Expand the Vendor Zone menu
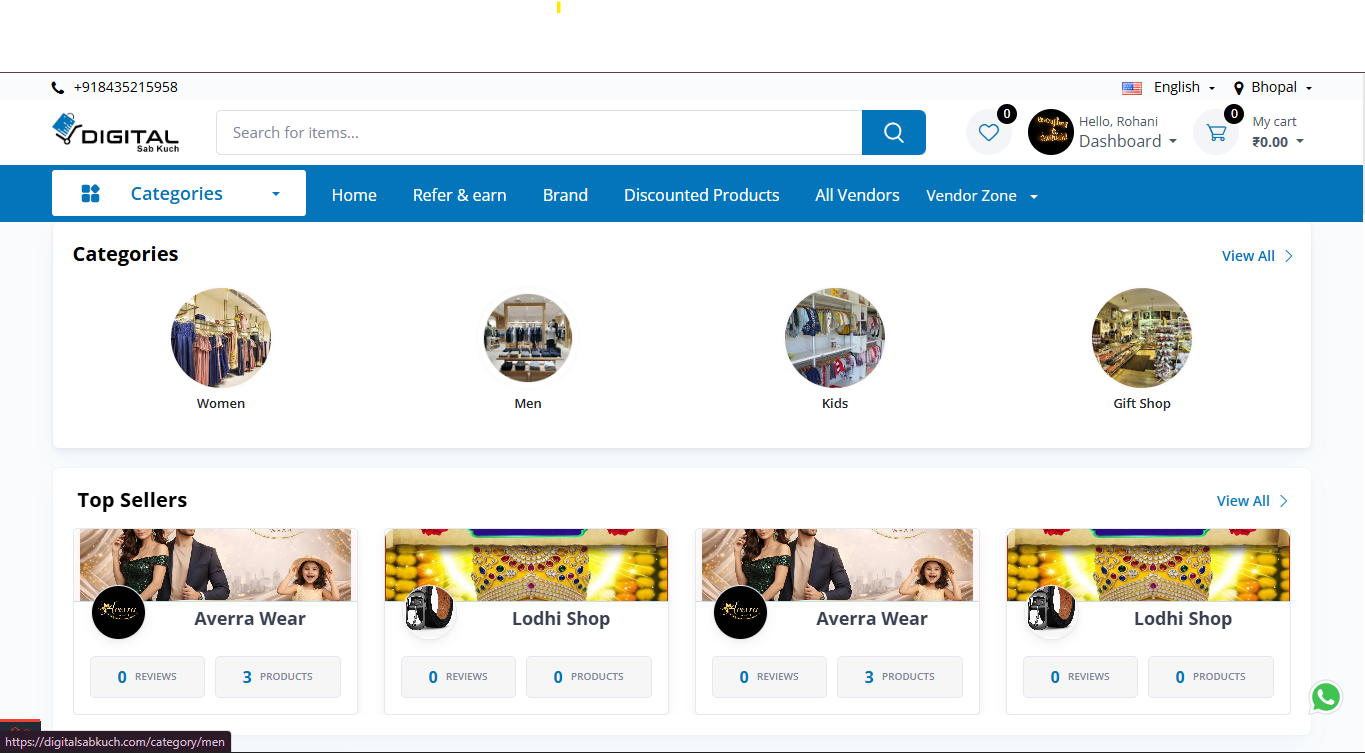 (x=981, y=196)
